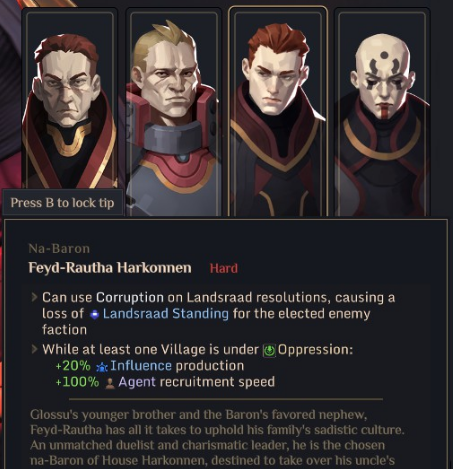Select the highlighted Feyd-Rautha portrait

click(x=278, y=112)
